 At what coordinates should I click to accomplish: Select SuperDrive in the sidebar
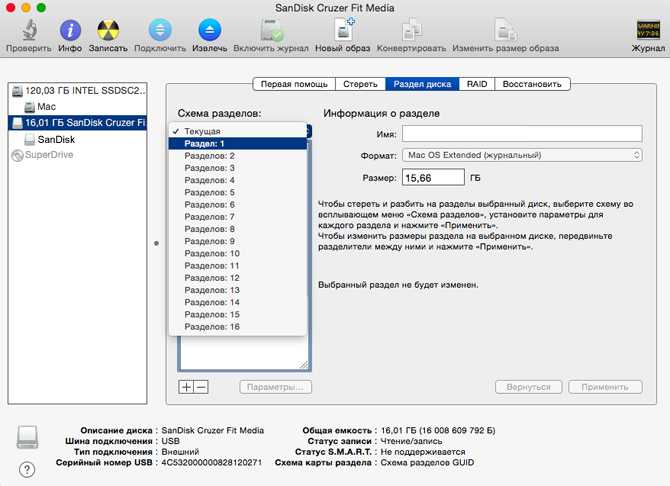pos(78,155)
